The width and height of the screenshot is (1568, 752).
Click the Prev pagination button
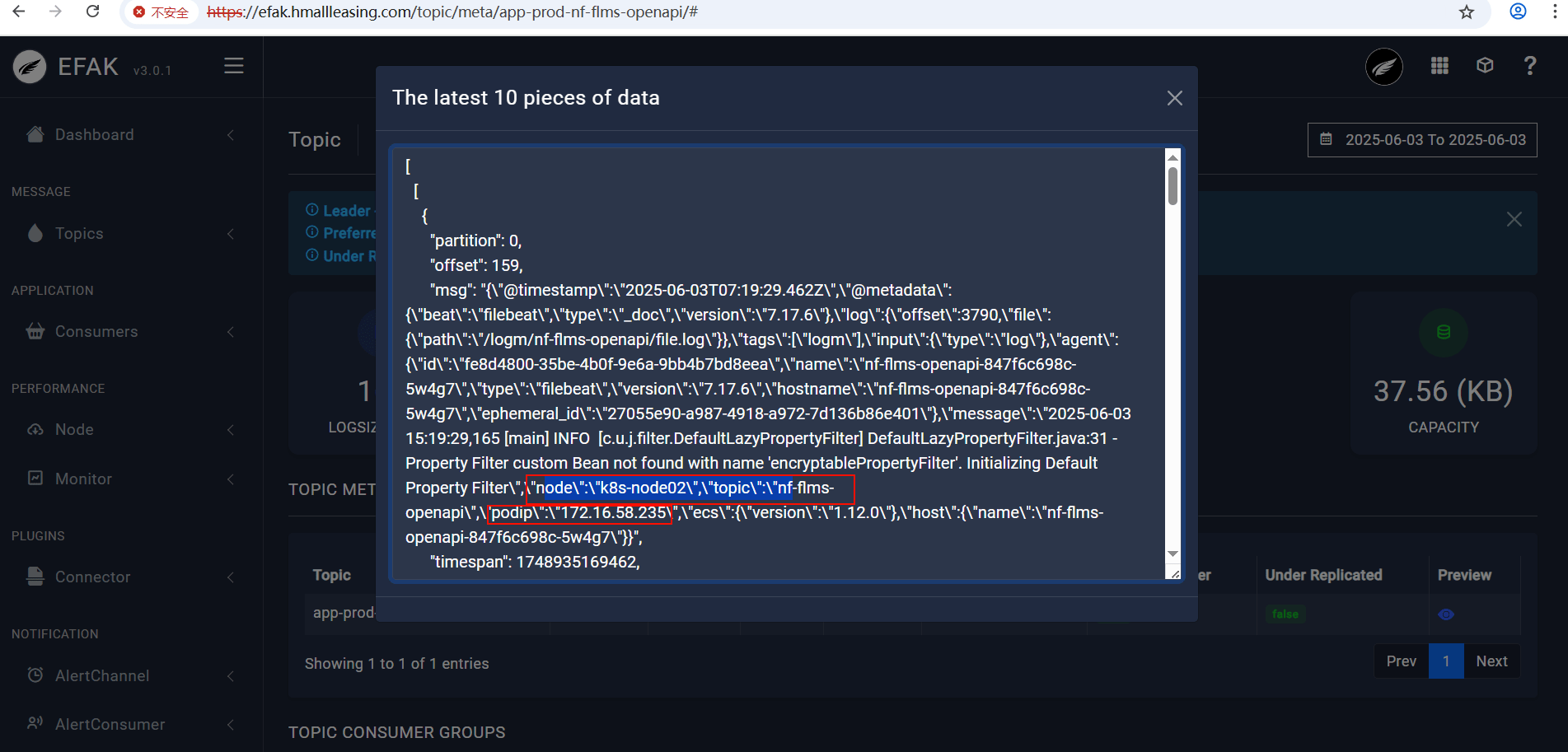[1401, 661]
